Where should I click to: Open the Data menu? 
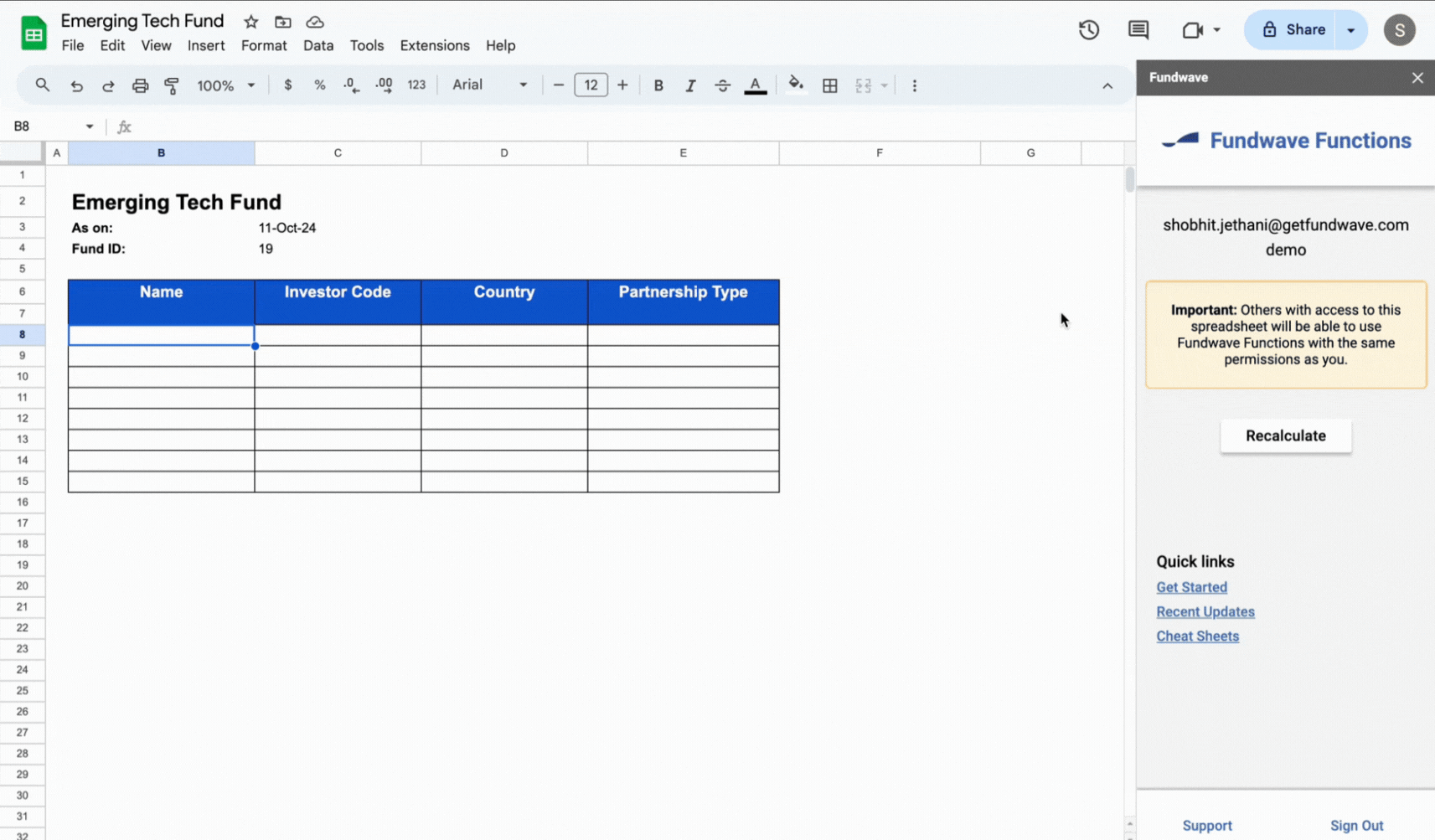click(x=318, y=45)
